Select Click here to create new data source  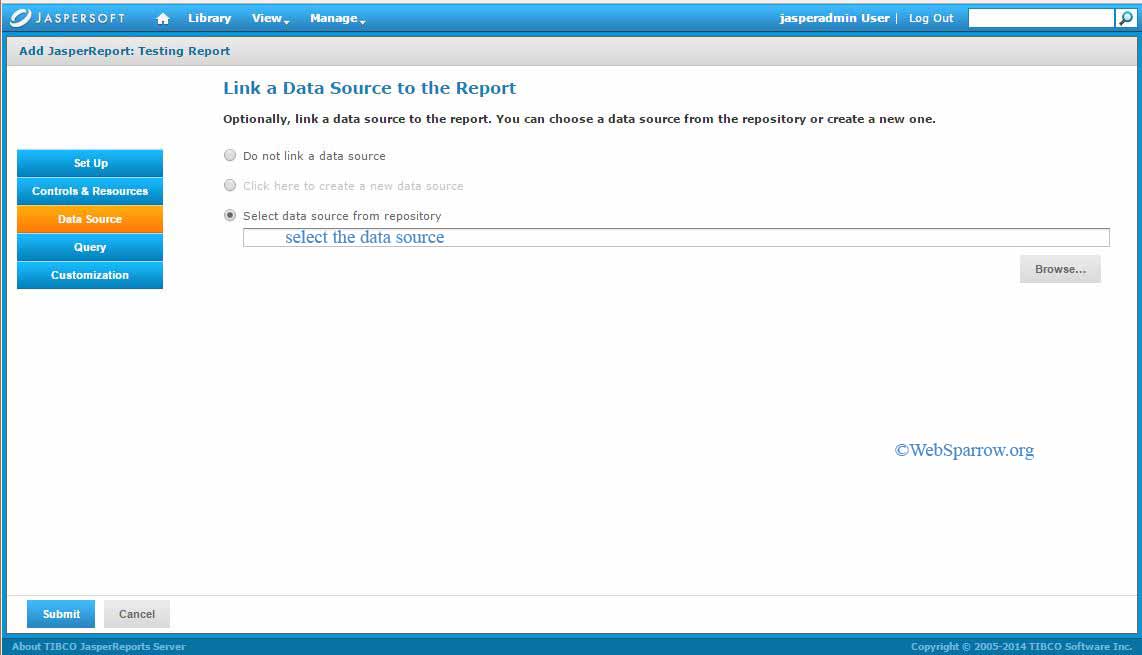point(230,185)
